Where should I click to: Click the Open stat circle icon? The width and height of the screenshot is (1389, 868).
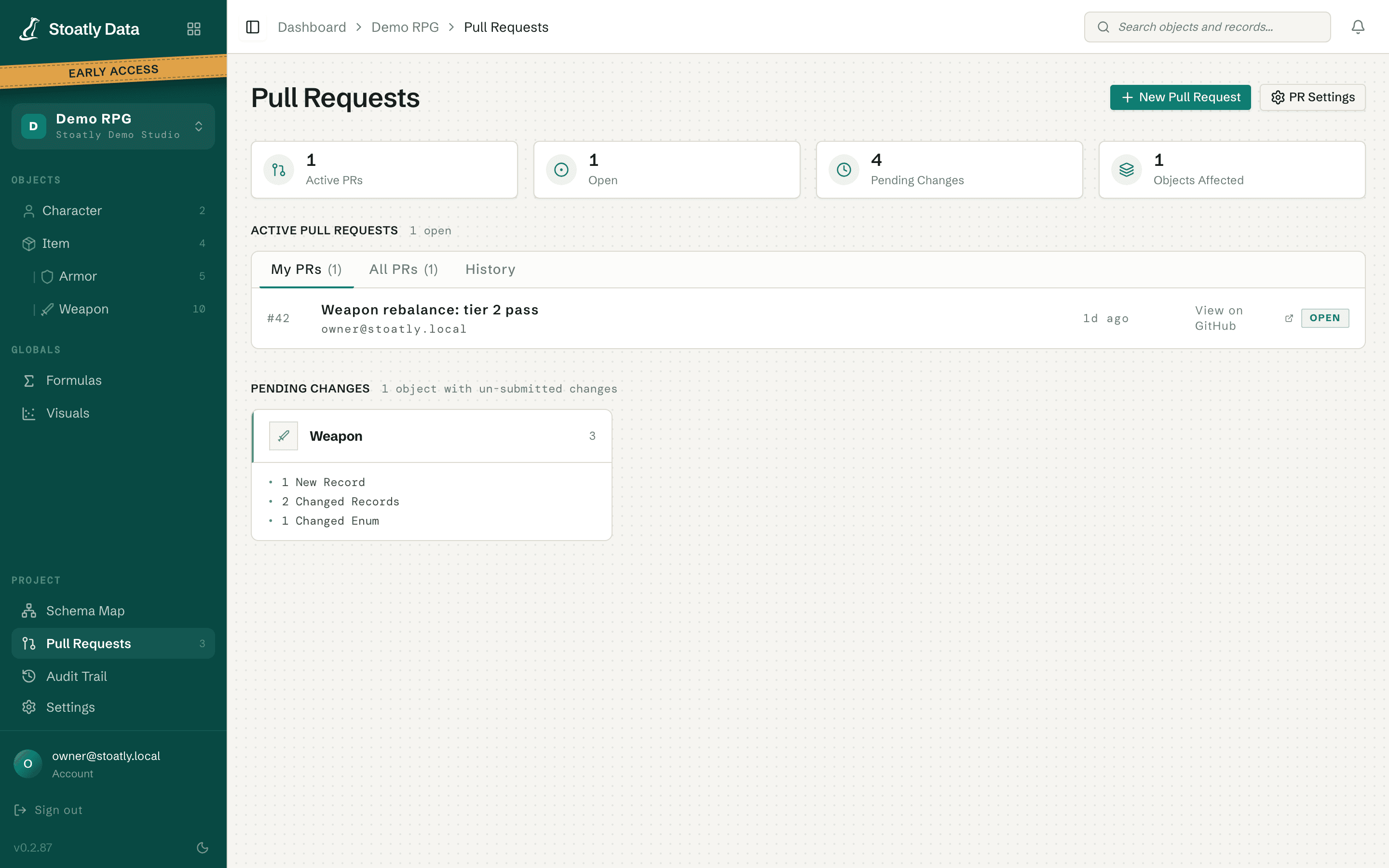tap(561, 170)
